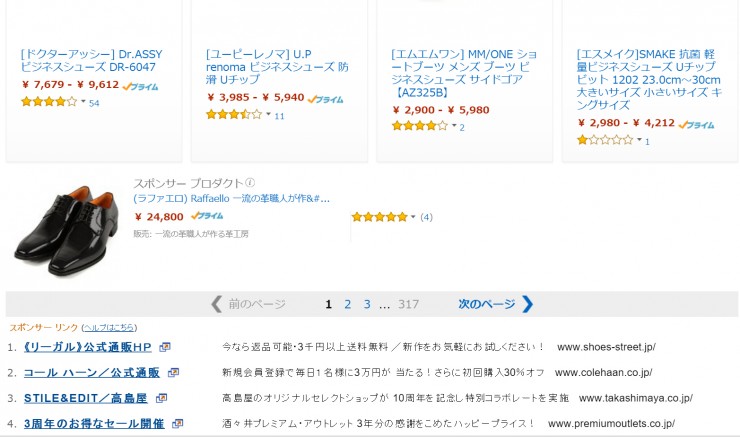Select current page 1 in pagination

coord(328,304)
